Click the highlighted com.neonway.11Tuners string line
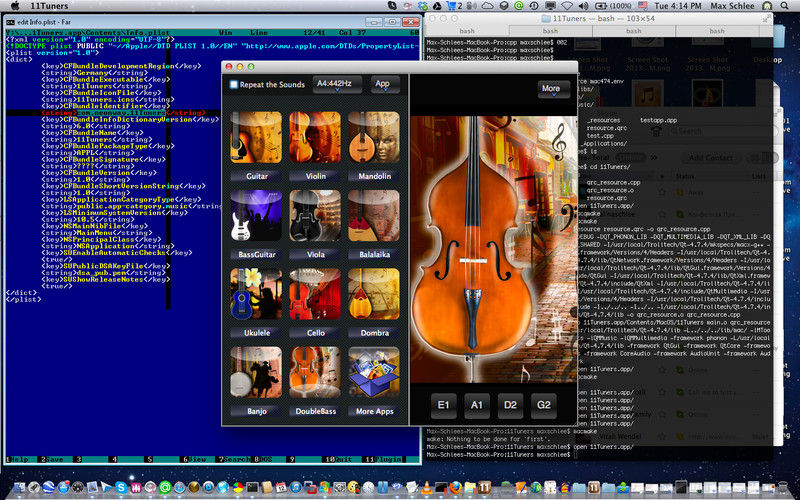This screenshot has height=500, width=800. 123,112
